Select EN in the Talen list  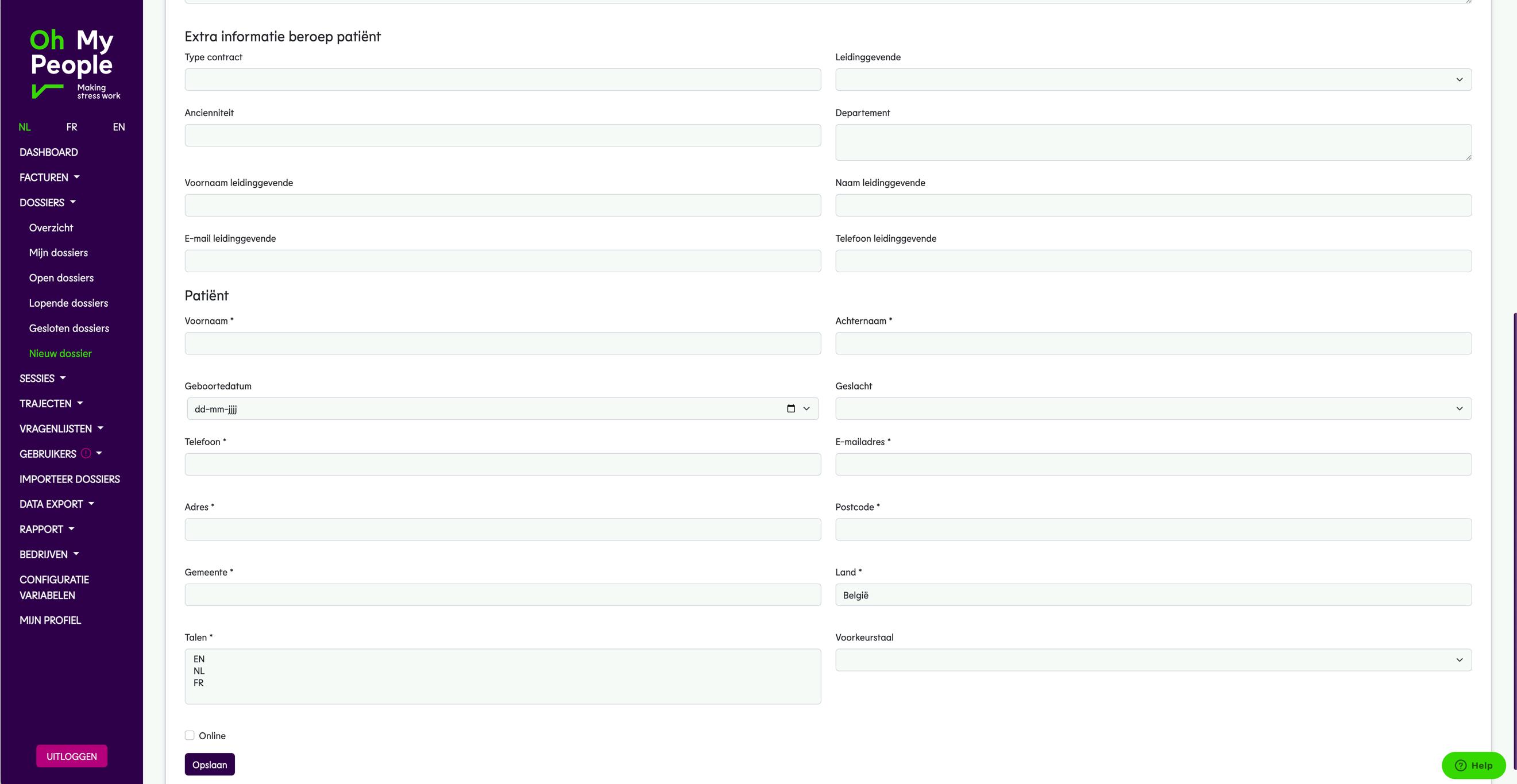point(199,659)
